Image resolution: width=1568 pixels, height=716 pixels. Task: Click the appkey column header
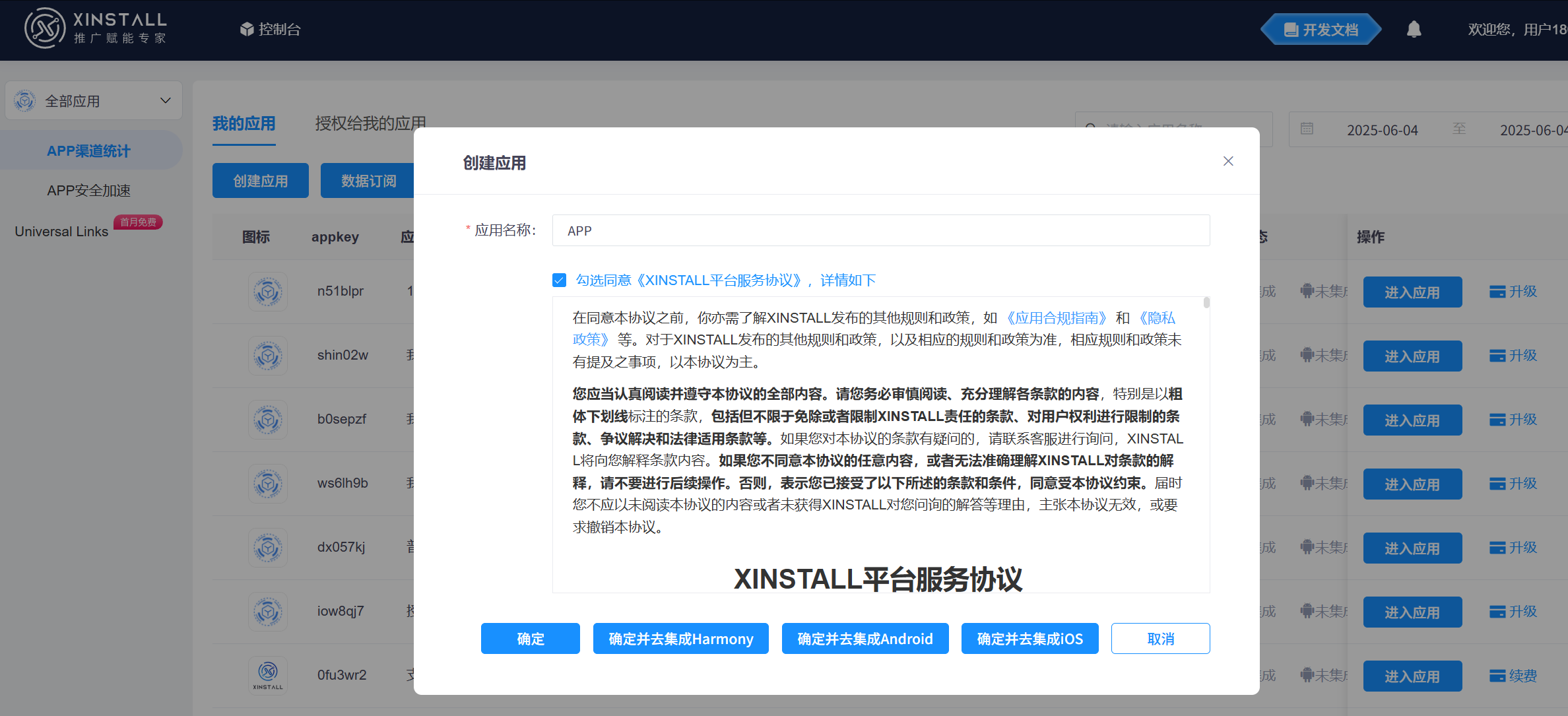(x=335, y=237)
